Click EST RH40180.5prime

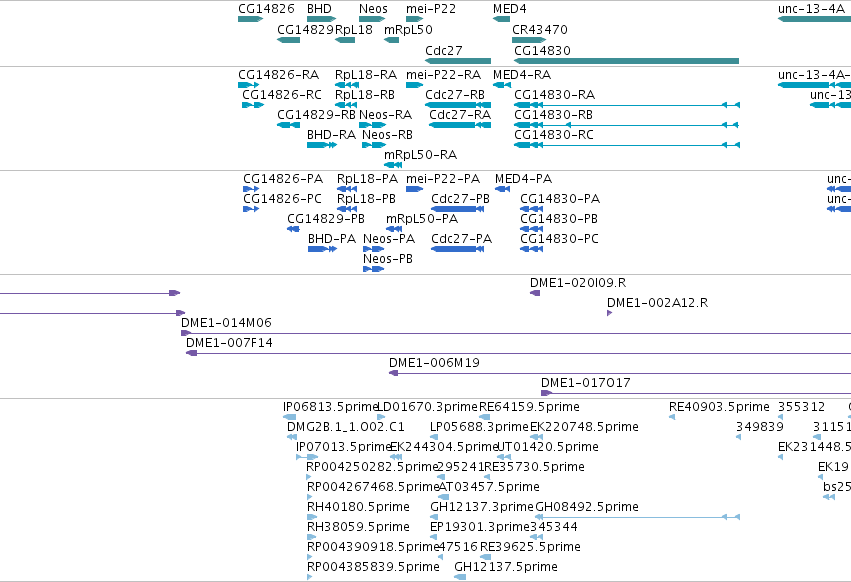click(x=312, y=517)
